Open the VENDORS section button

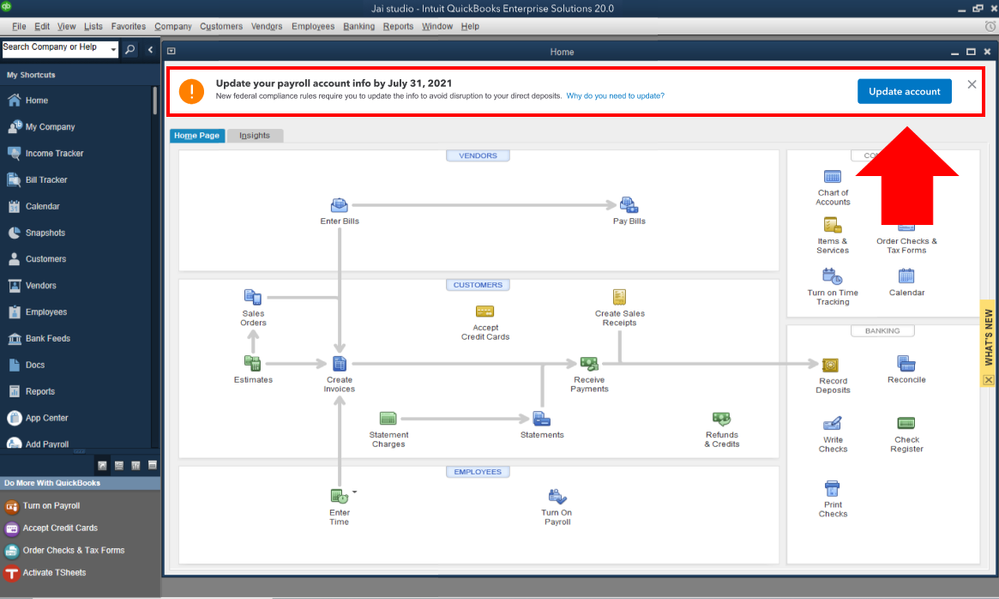click(478, 155)
